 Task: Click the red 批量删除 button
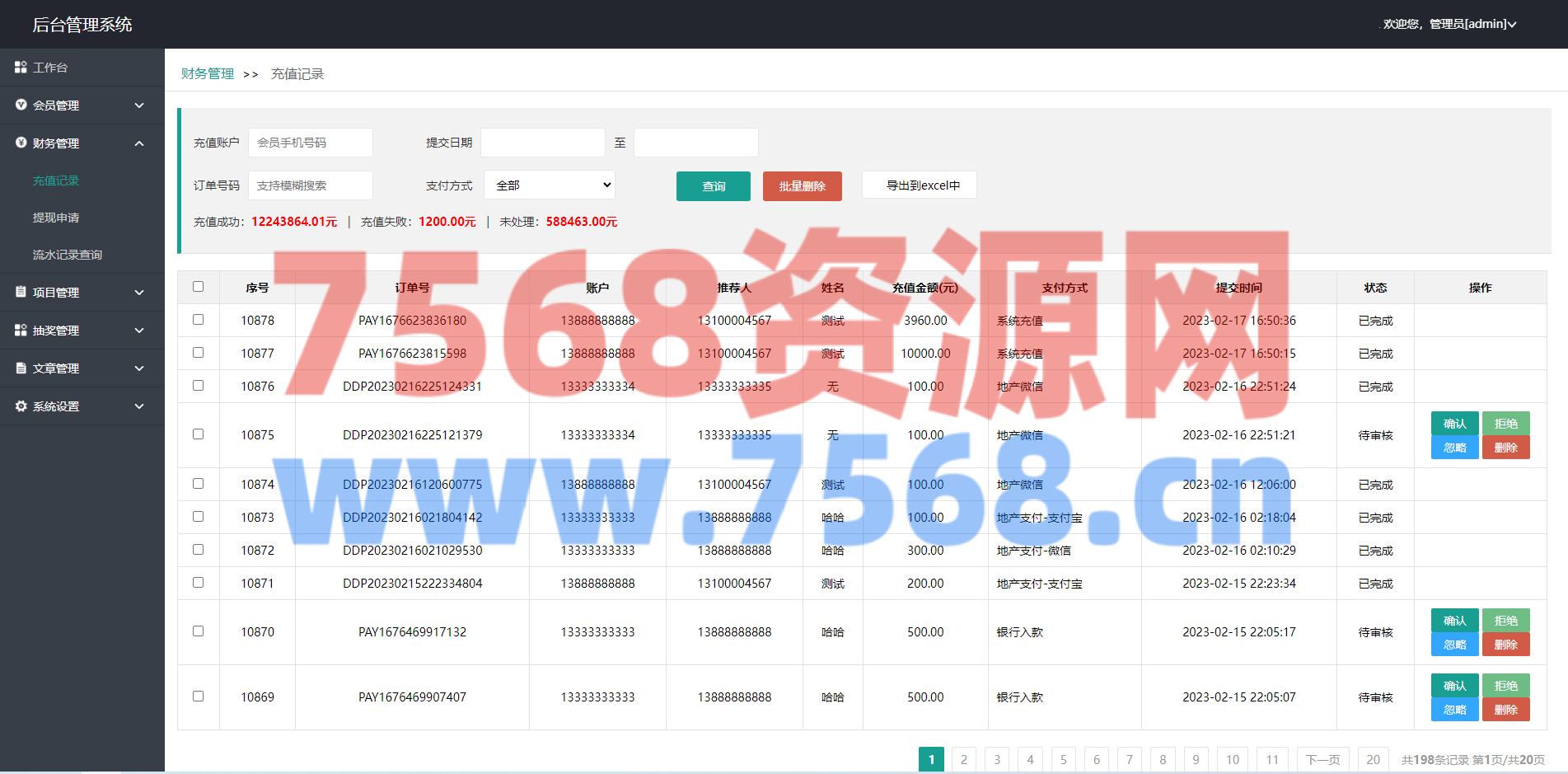pyautogui.click(x=802, y=186)
